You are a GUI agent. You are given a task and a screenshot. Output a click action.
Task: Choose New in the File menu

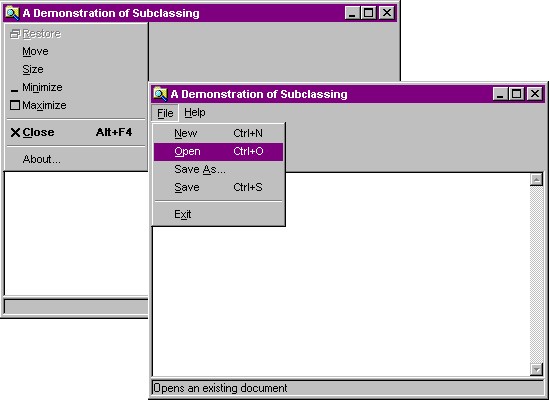click(x=218, y=133)
